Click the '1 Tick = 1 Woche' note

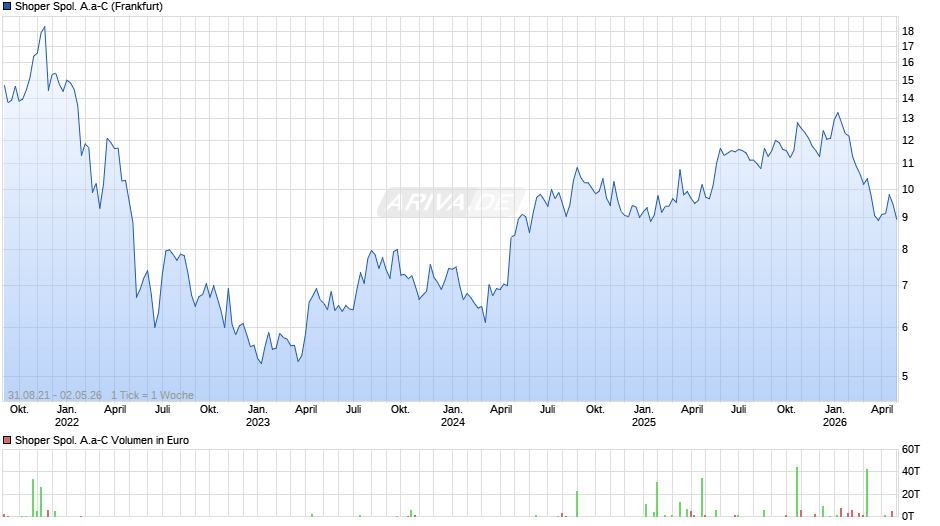coord(152,395)
